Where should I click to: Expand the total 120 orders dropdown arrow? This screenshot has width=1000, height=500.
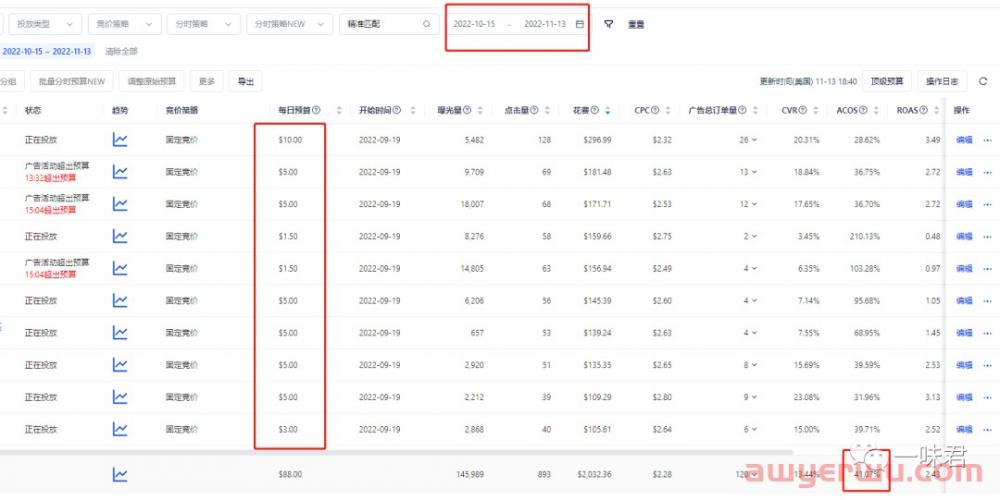pos(754,475)
